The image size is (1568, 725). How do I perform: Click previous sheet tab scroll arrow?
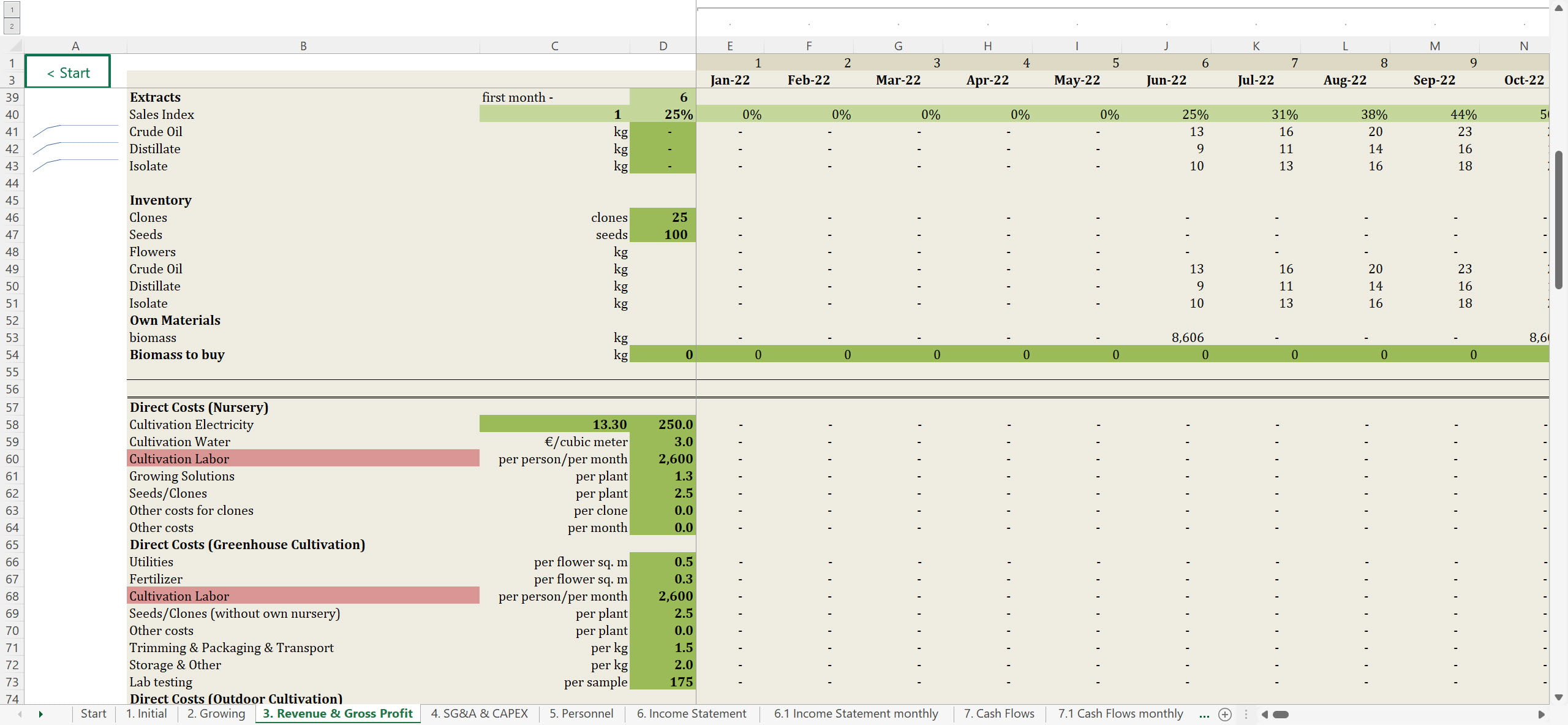coord(20,714)
